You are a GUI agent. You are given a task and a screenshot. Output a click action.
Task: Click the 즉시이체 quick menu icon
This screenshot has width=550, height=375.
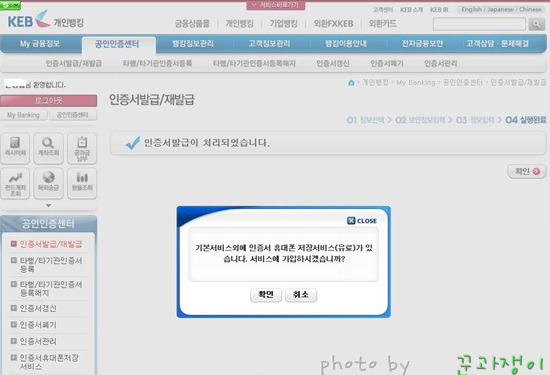point(15,148)
